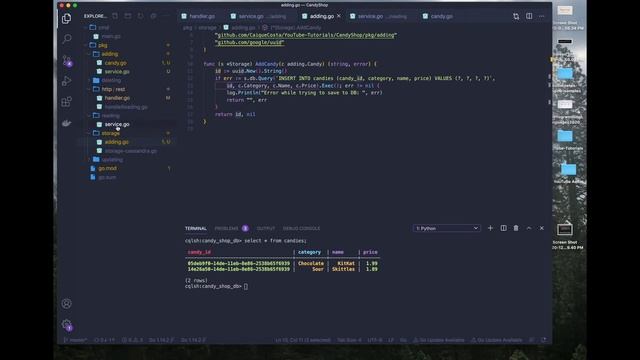Click the Split Editor icon
This screenshot has width=640, height=360.
[x=529, y=16]
